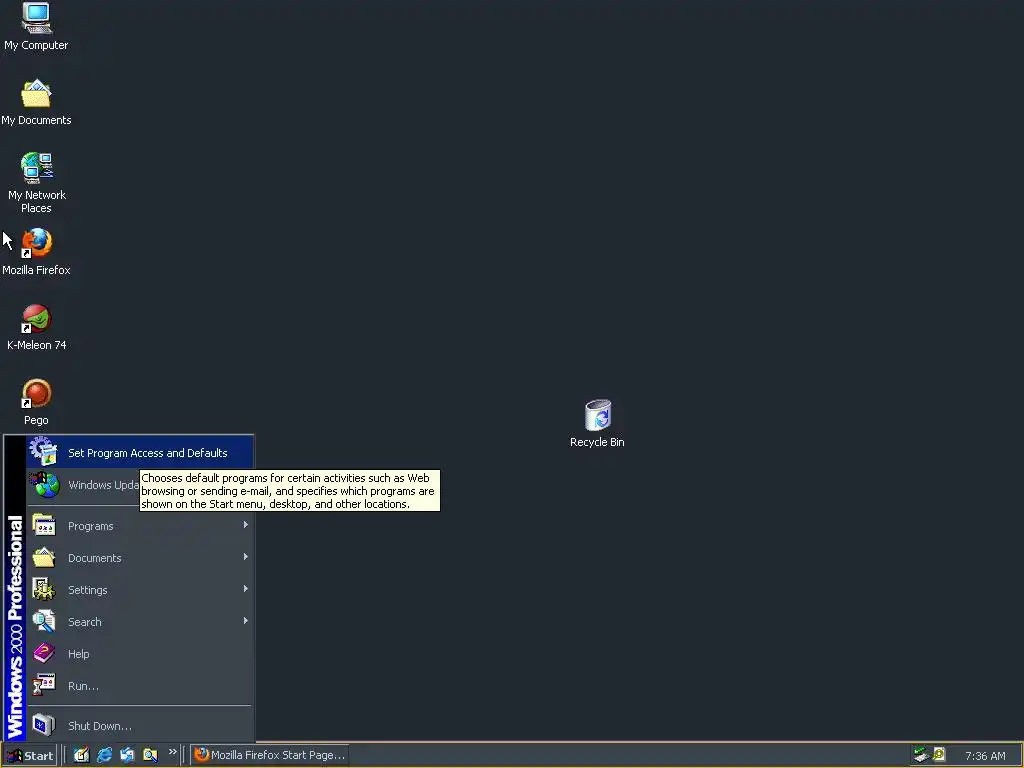The height and width of the screenshot is (768, 1024).
Task: Launch Outlook Express from Quick Launch
Action: coord(127,755)
